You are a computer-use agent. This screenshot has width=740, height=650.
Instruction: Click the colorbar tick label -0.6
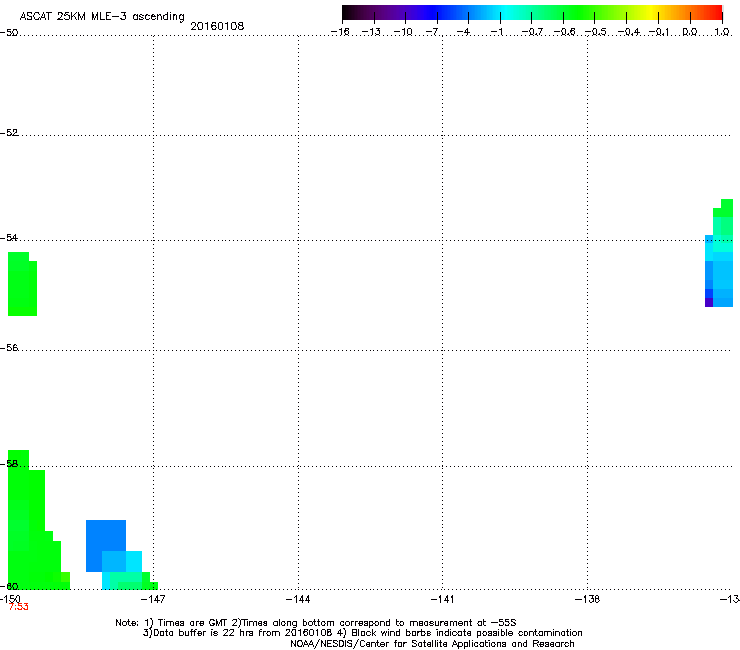[x=564, y=32]
